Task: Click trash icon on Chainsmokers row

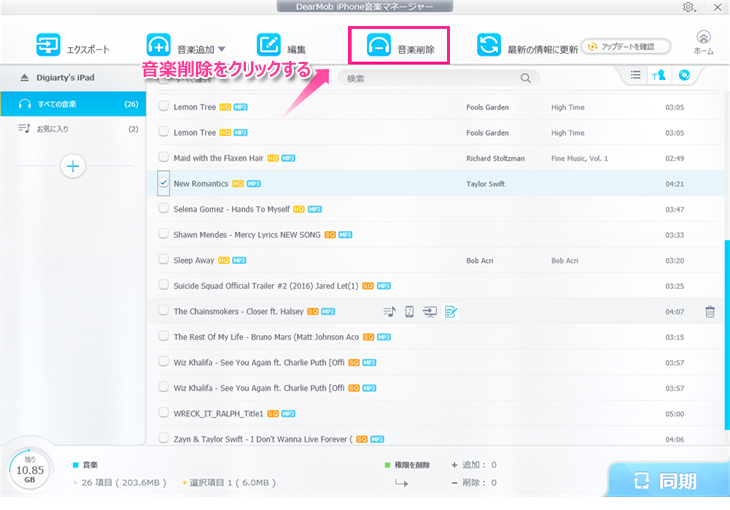Action: pos(710,312)
